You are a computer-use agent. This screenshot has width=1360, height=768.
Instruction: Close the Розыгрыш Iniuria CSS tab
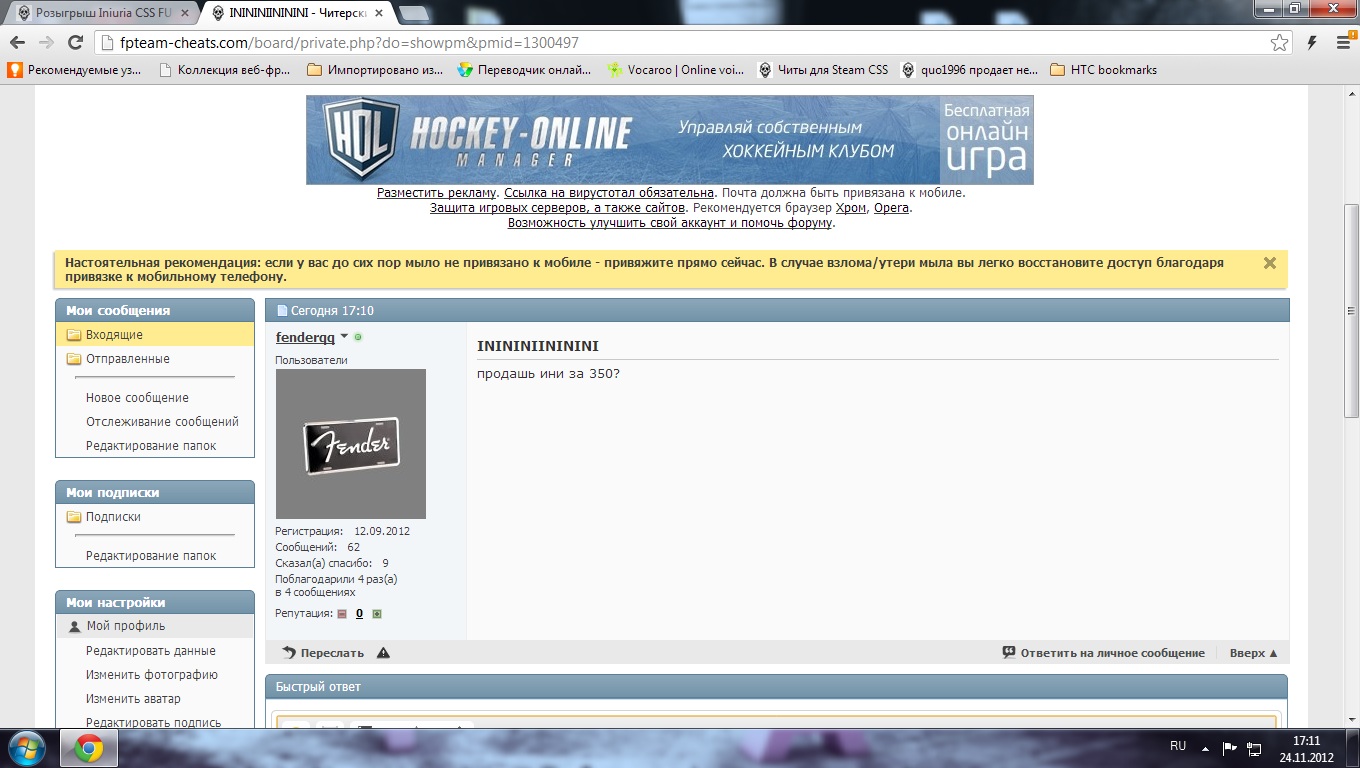coord(183,13)
